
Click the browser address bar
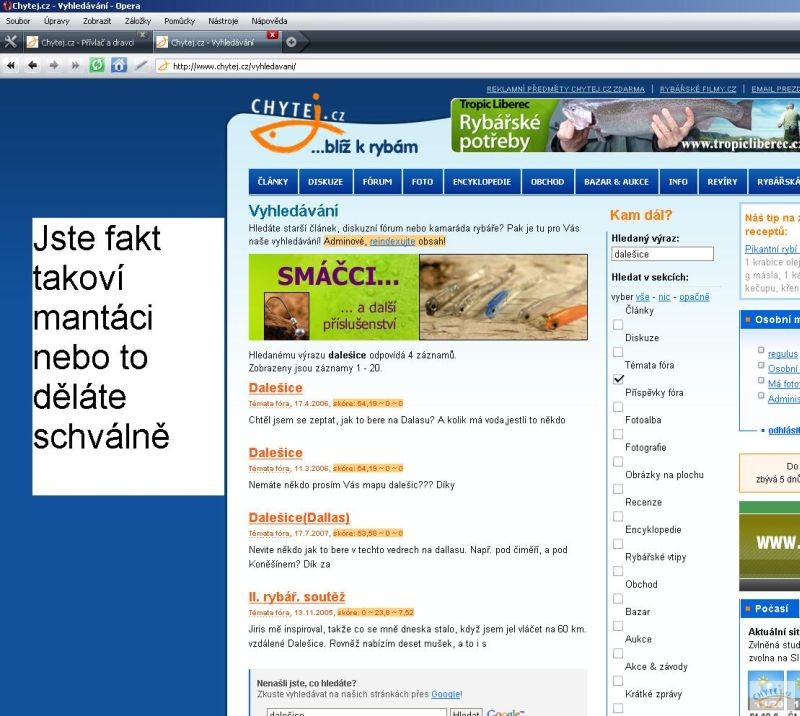click(x=480, y=66)
